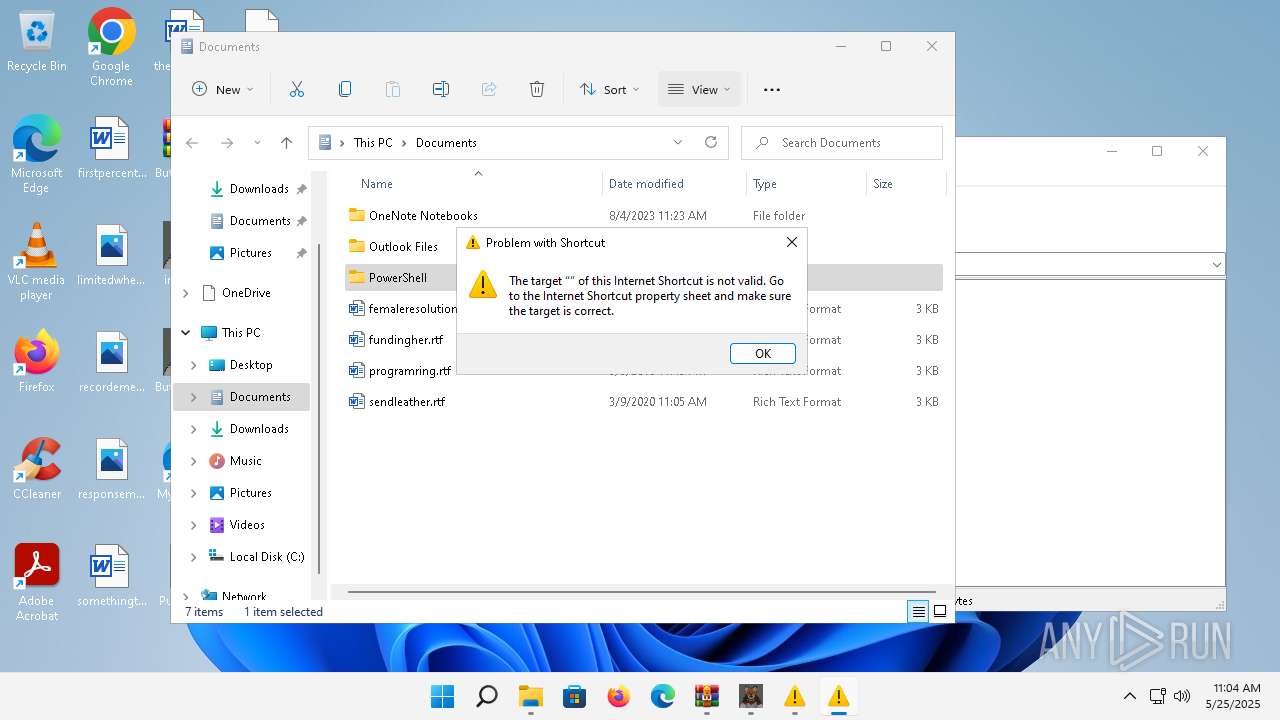
Task: Switch to large thumbnails view icon
Action: (x=940, y=612)
